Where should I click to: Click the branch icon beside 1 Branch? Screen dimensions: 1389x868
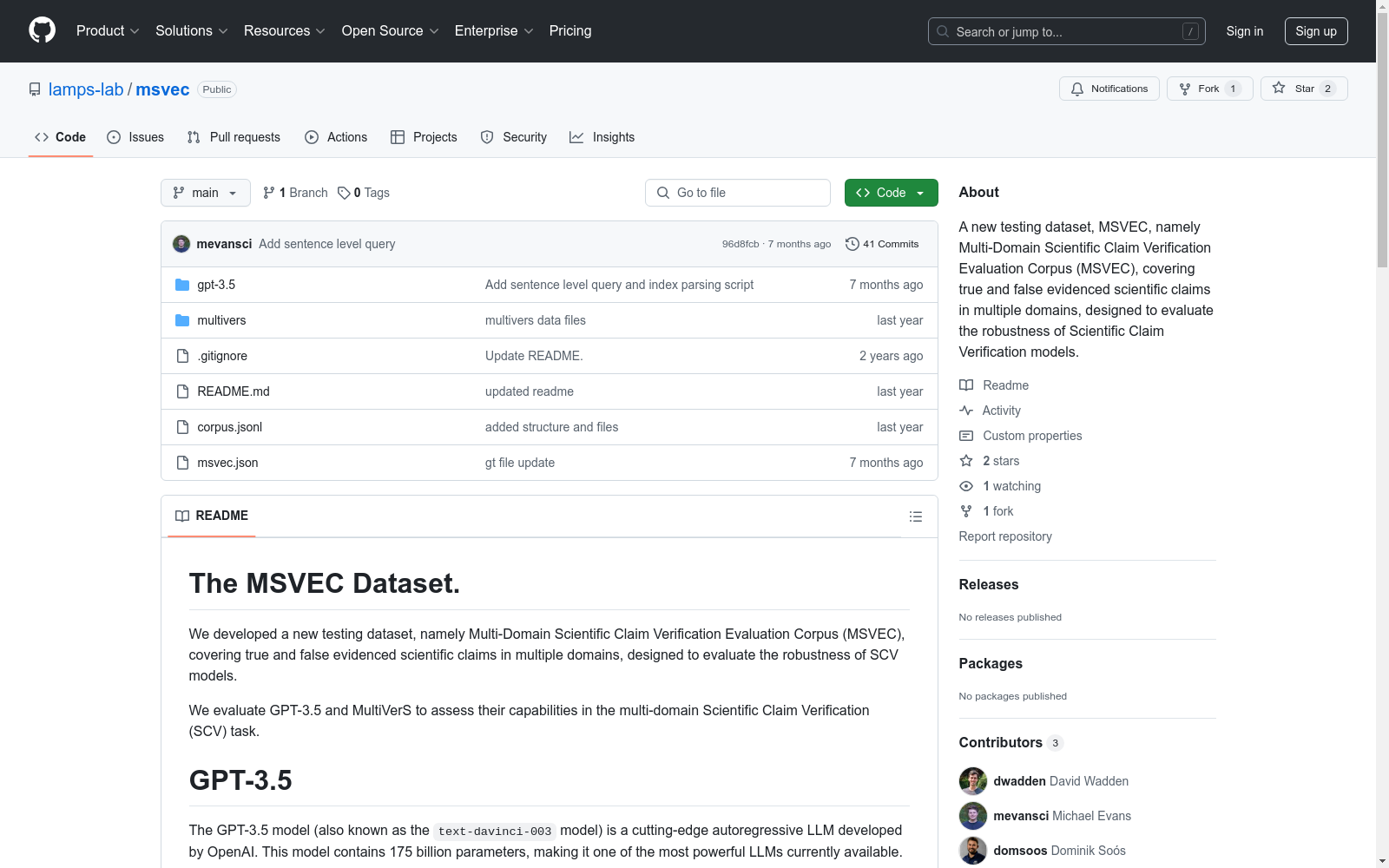(x=269, y=193)
